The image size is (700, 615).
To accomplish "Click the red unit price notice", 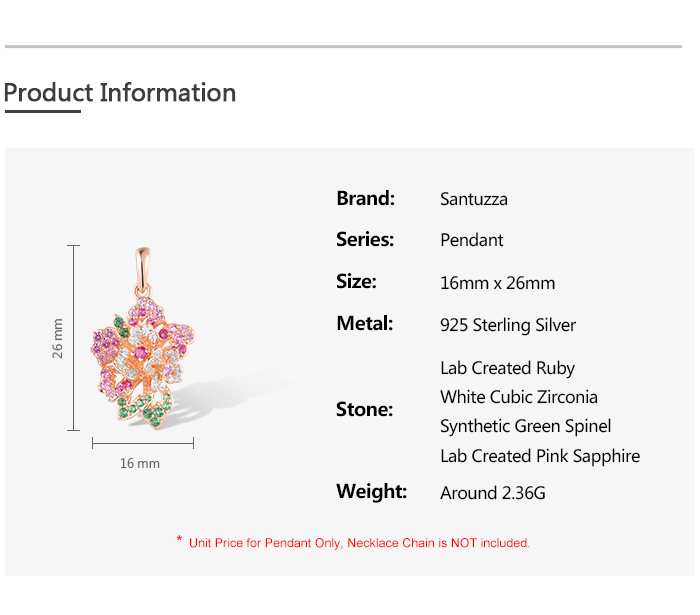I will click(x=353, y=543).
